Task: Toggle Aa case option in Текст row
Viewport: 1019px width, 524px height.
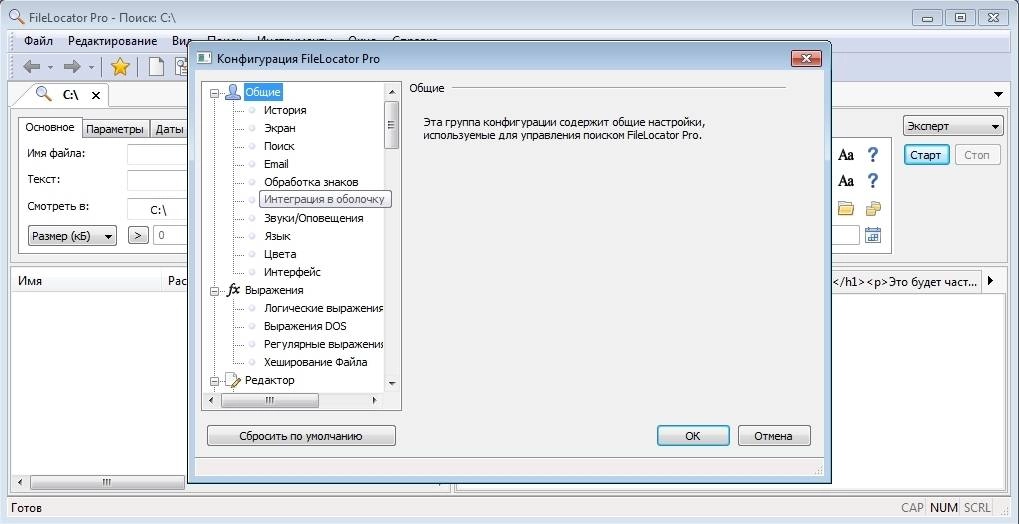Action: coord(845,180)
